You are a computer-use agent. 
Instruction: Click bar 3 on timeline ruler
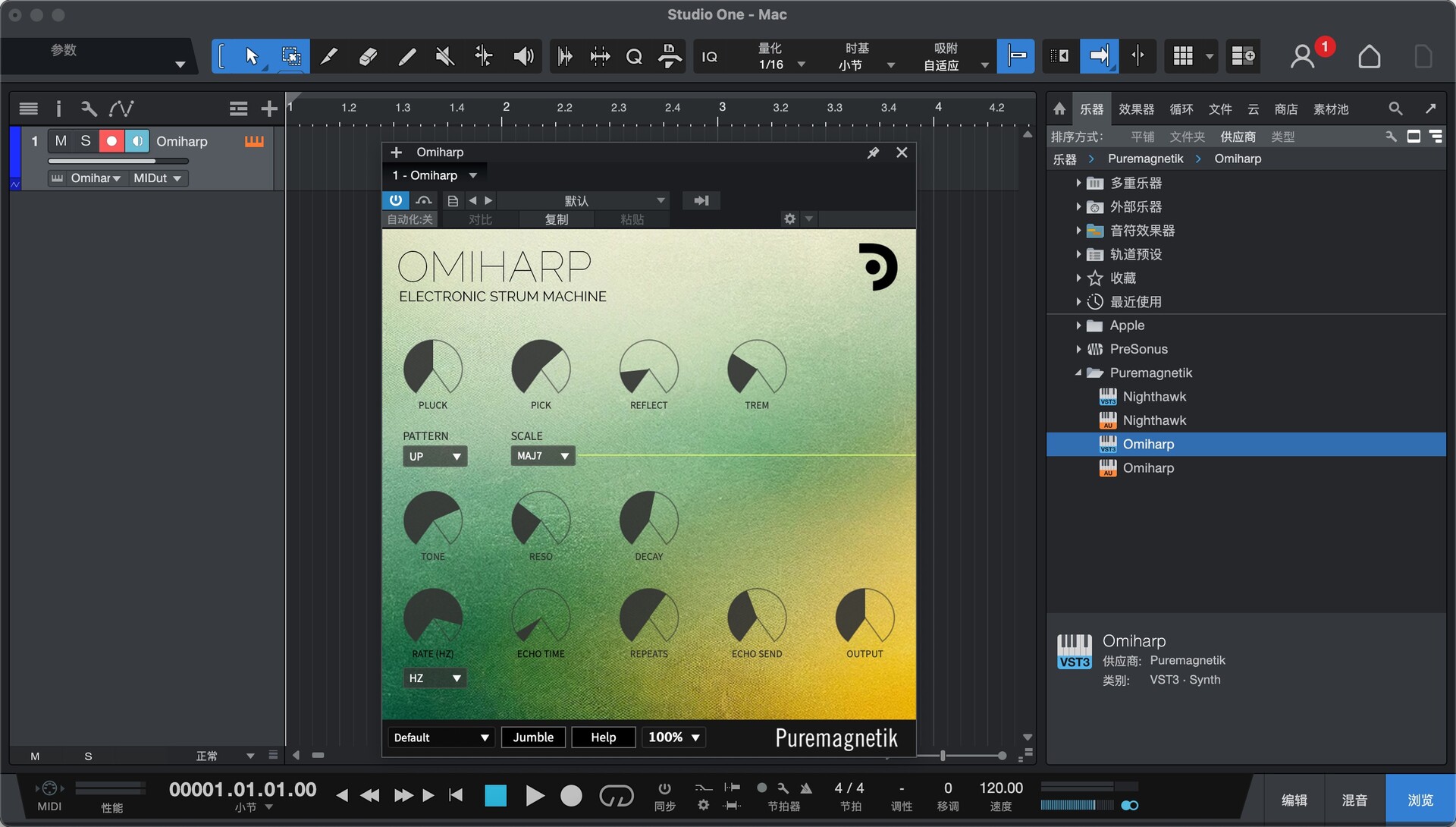point(722,107)
